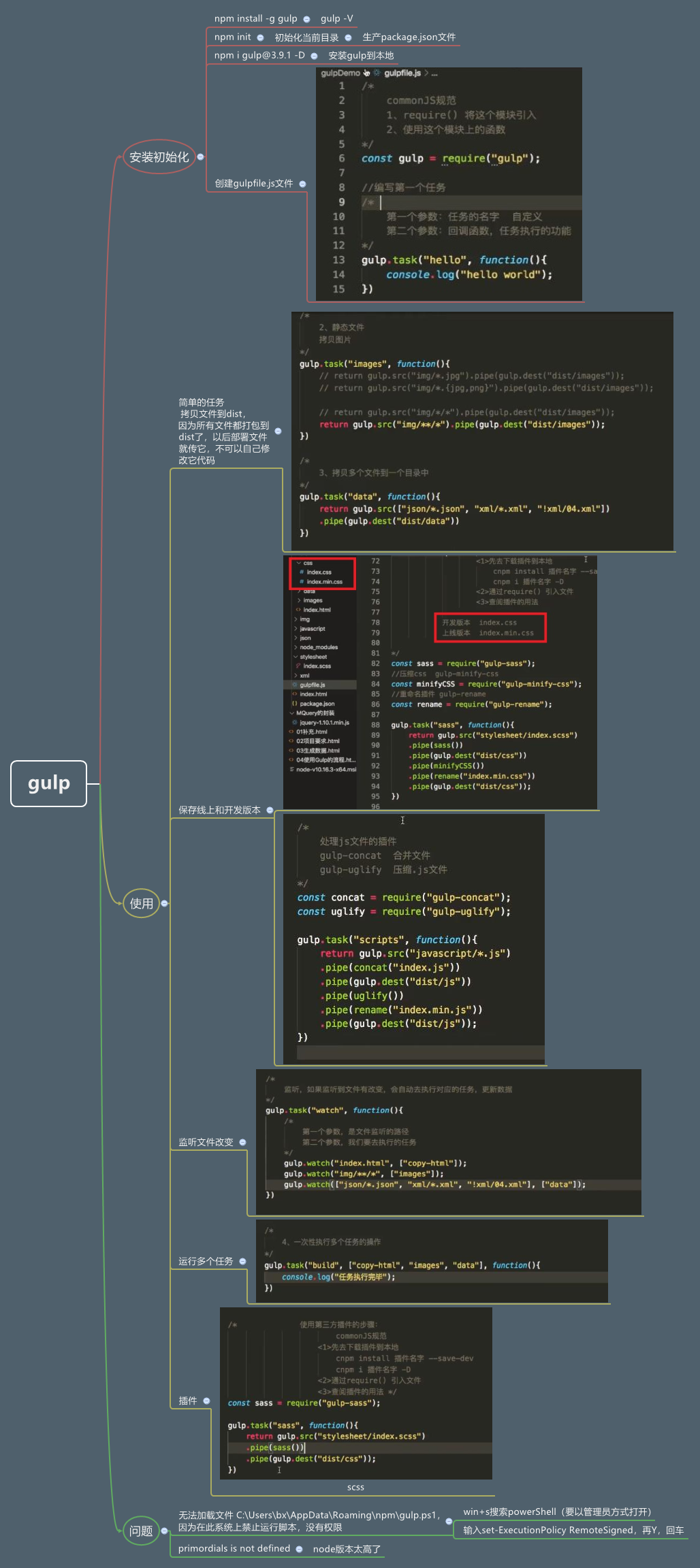Select the 创建gulpfile.js文件 topic
Image resolution: width=700 pixels, height=1568 pixels.
[x=254, y=183]
